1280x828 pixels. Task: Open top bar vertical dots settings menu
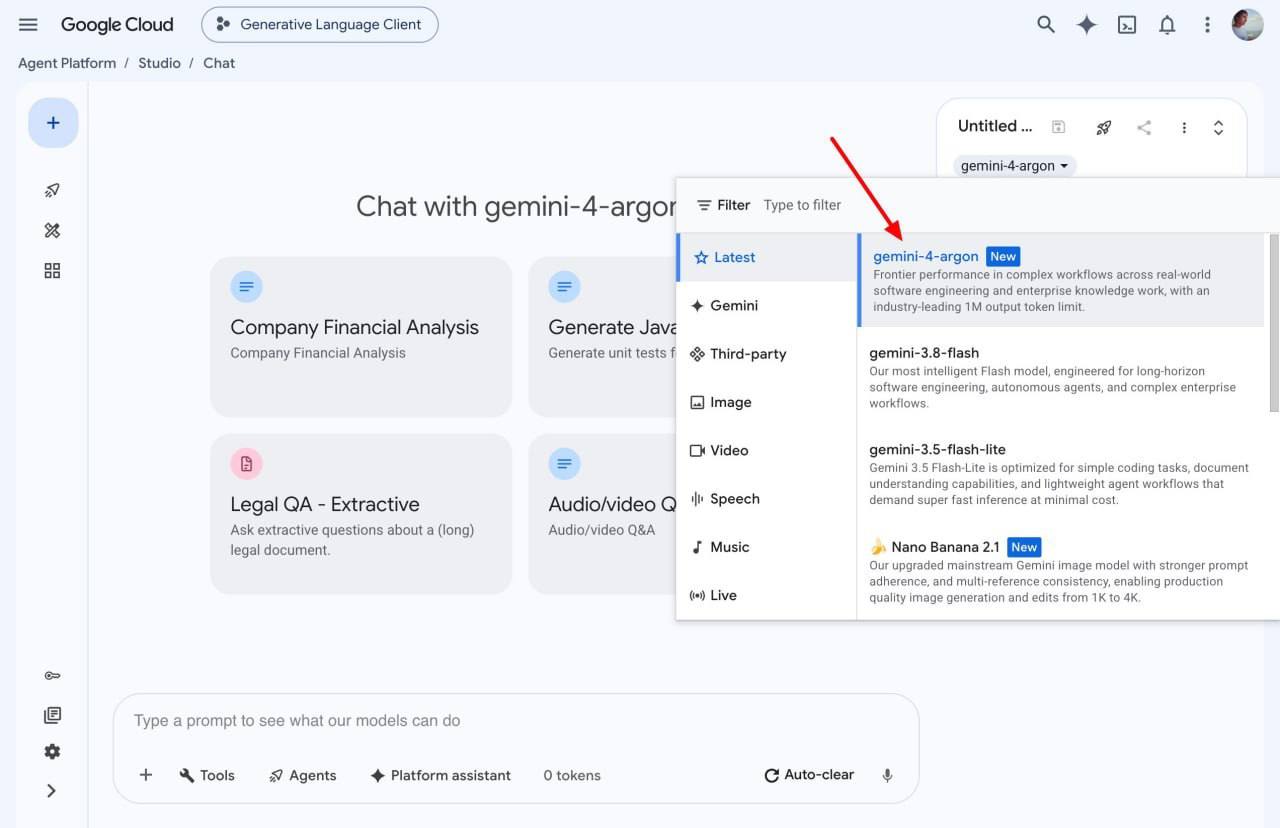tap(1207, 25)
